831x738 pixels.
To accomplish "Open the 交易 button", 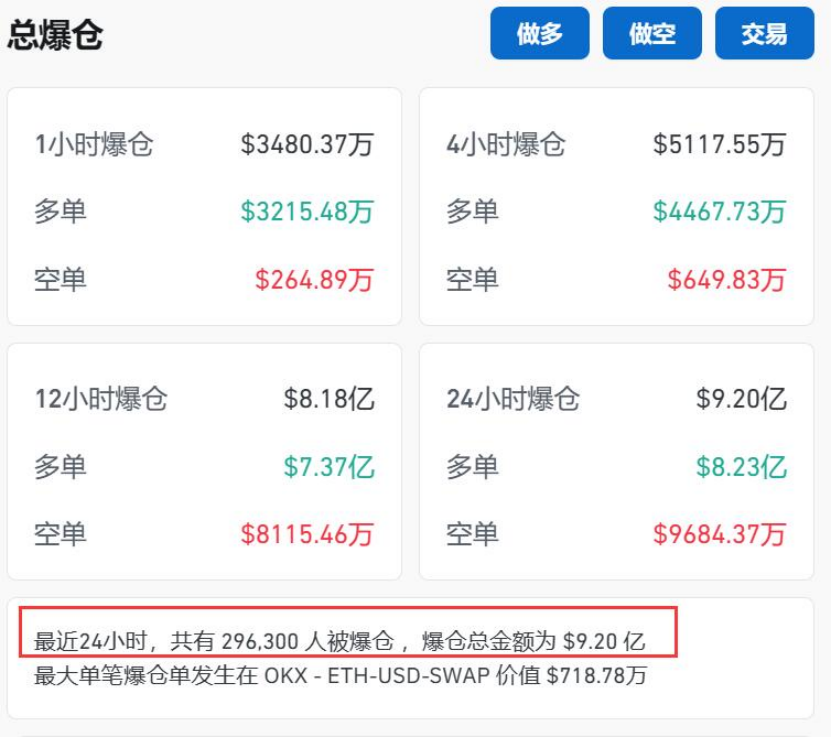I will click(x=764, y=33).
